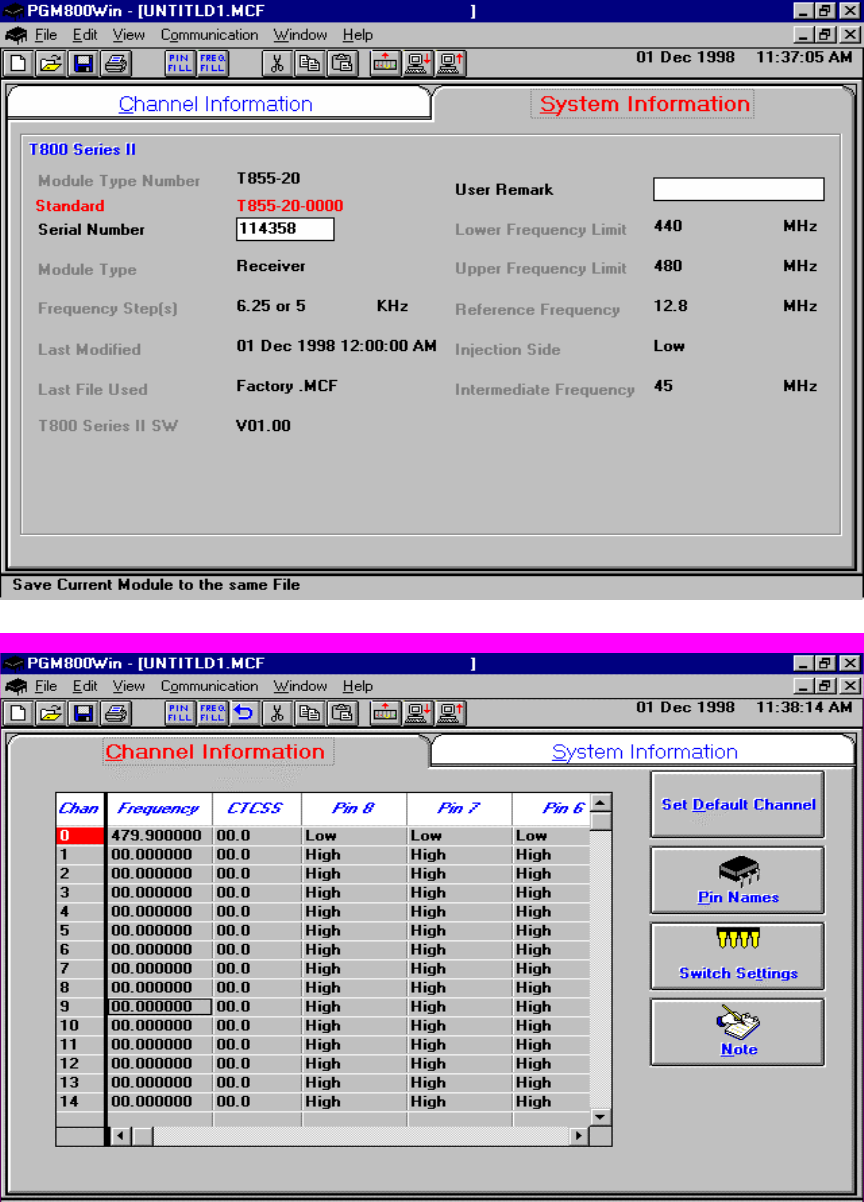Open Window menu in lower window
The image size is (864, 1202).
pos(300,686)
